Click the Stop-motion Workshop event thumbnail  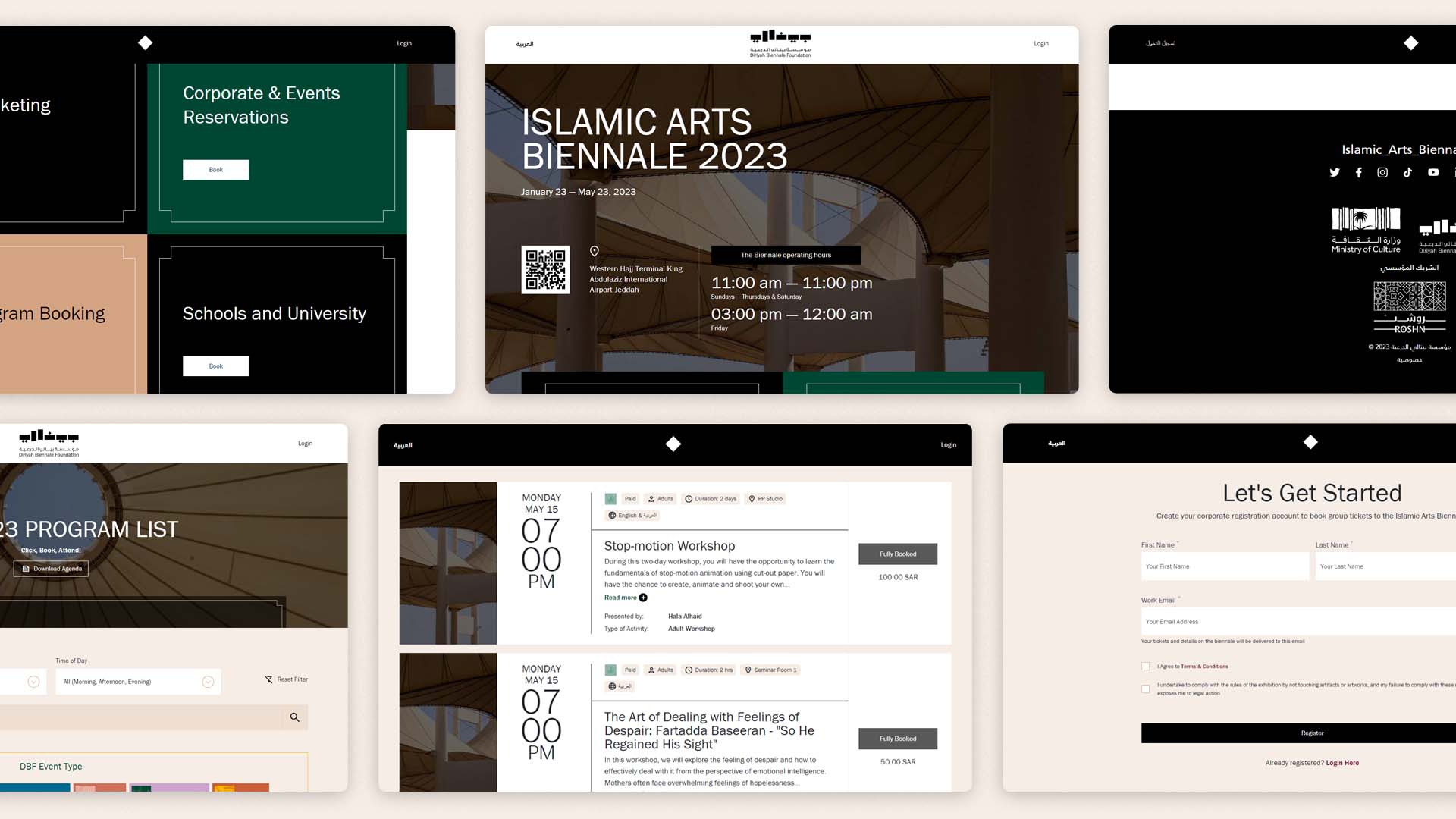pyautogui.click(x=448, y=563)
